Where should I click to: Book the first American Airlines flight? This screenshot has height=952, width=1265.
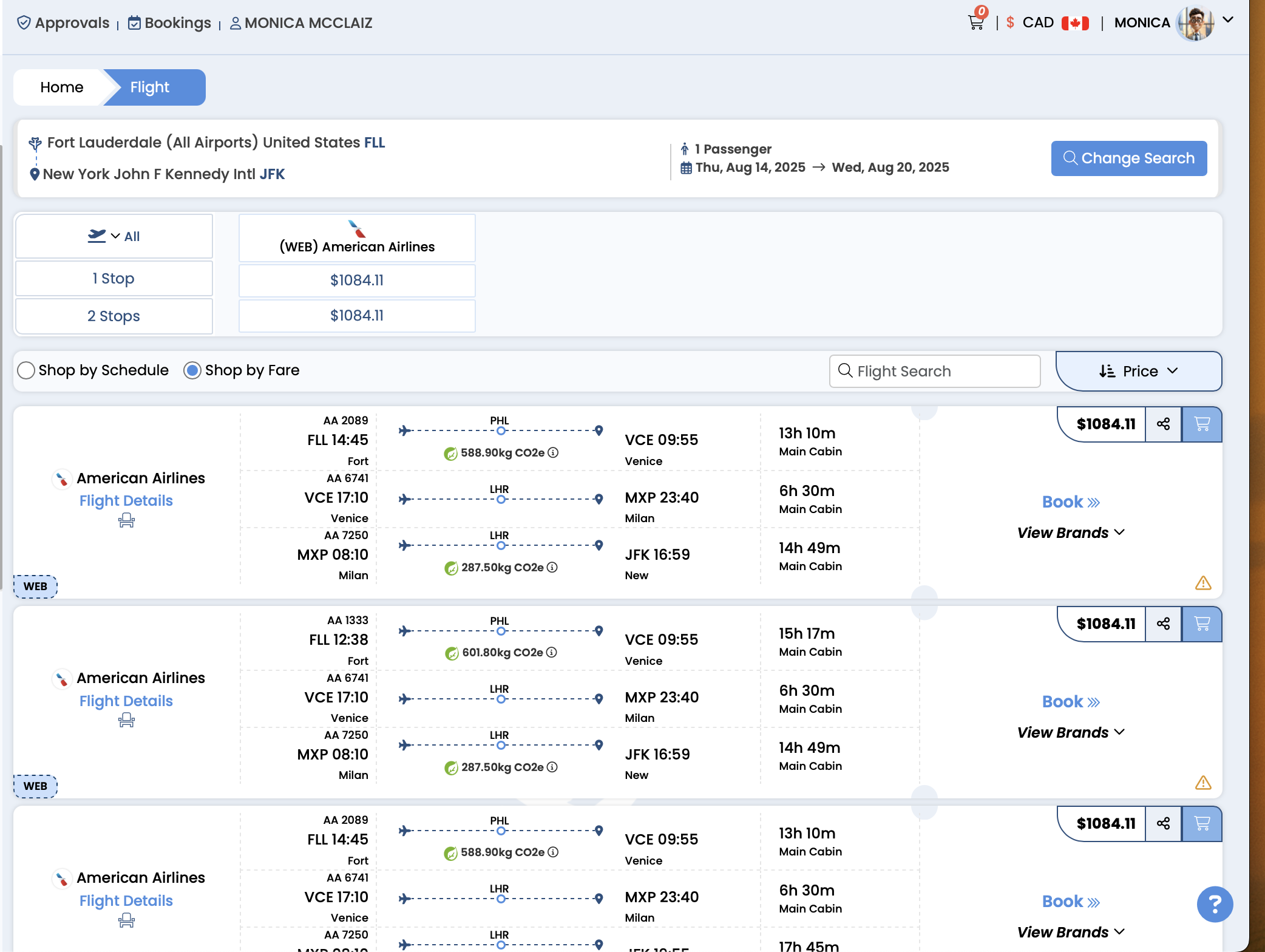tap(1071, 502)
